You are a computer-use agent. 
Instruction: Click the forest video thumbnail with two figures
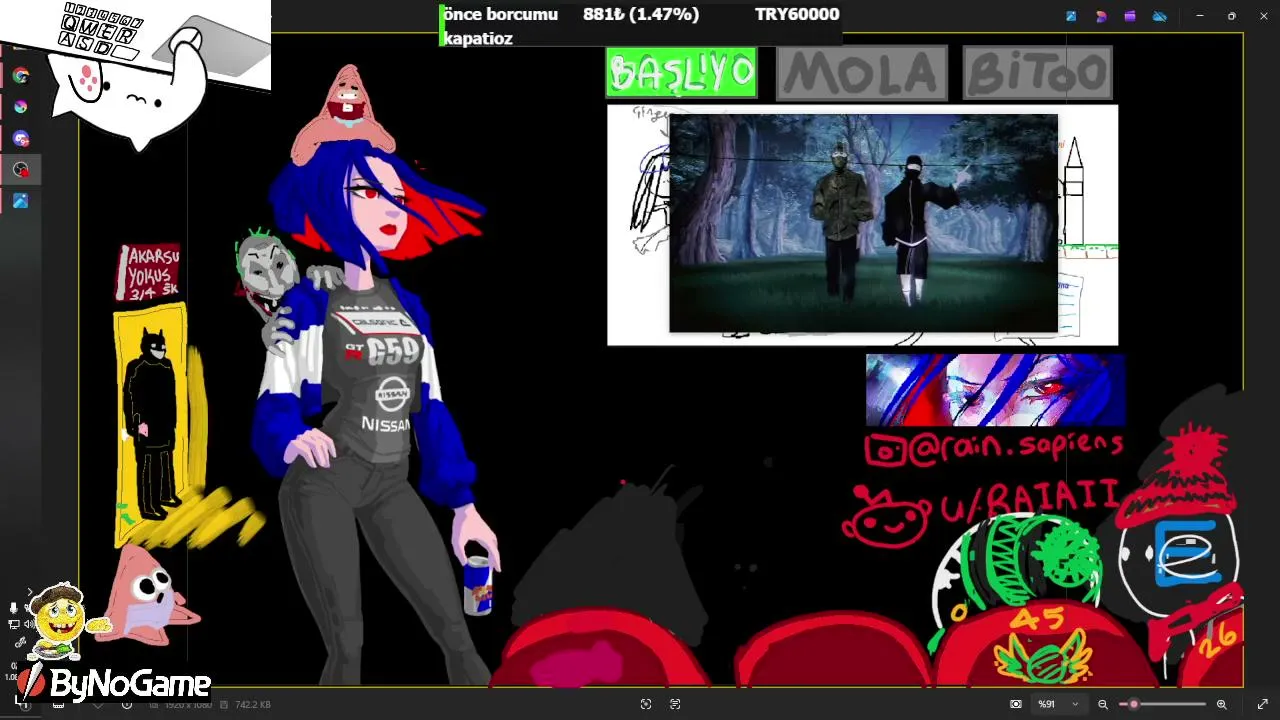pyautogui.click(x=863, y=222)
